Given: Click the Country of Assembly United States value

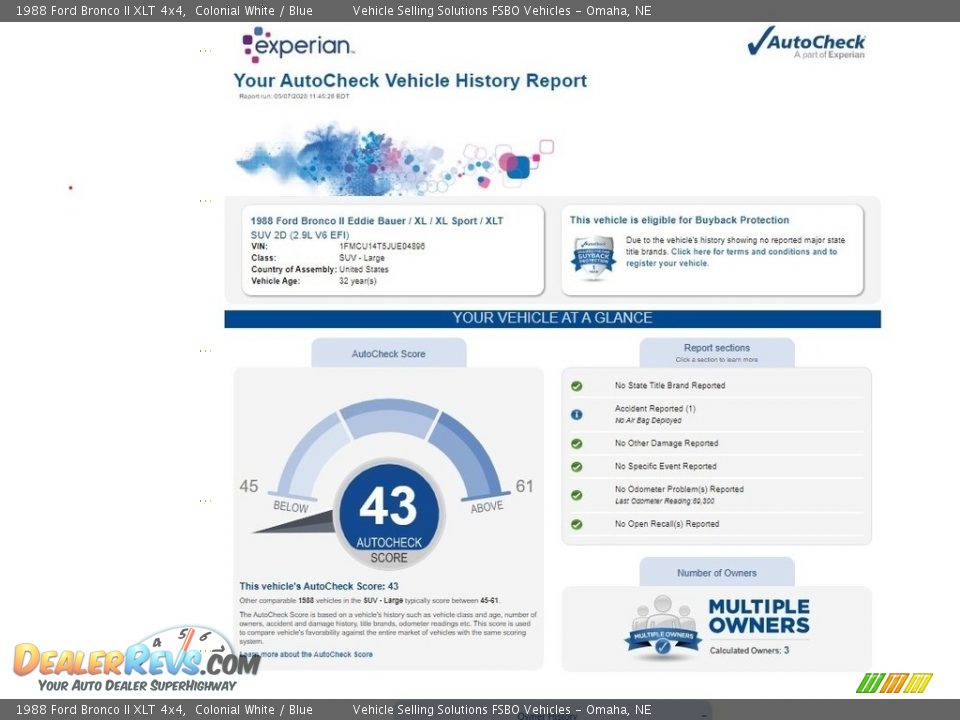Looking at the screenshot, I should 364,269.
